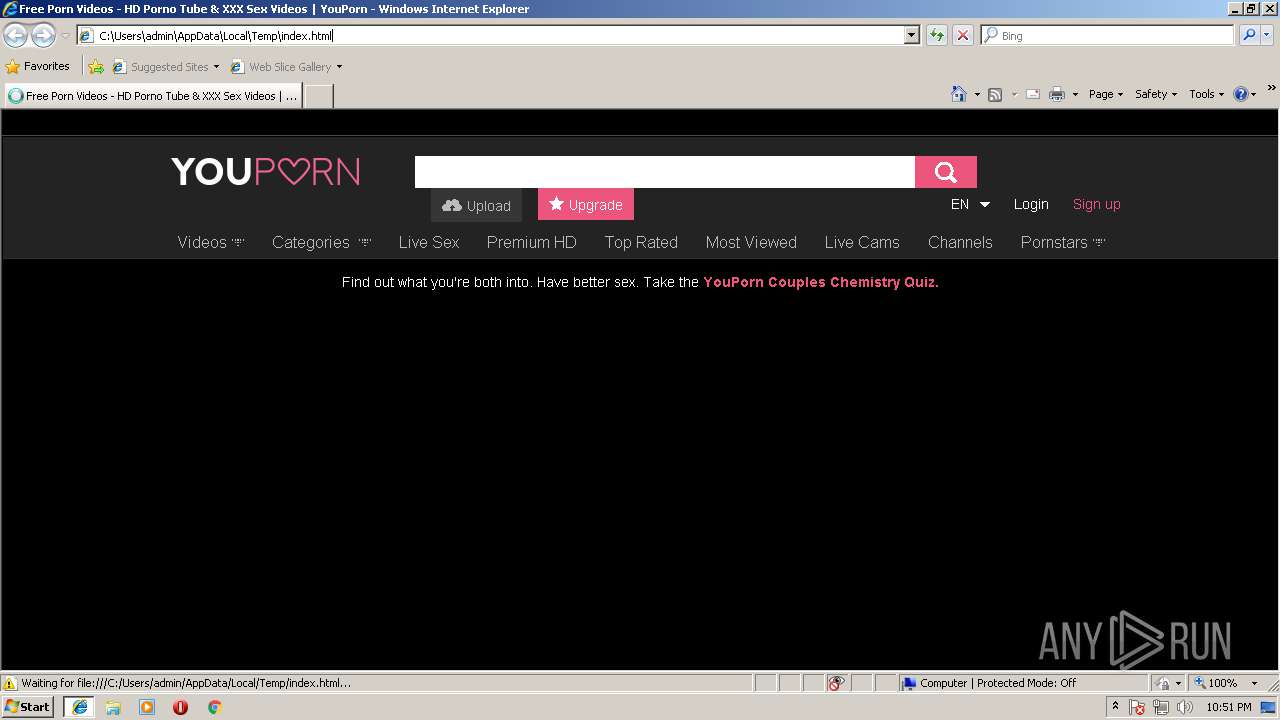Click the Print icon
This screenshot has width=1280, height=720.
[1057, 94]
